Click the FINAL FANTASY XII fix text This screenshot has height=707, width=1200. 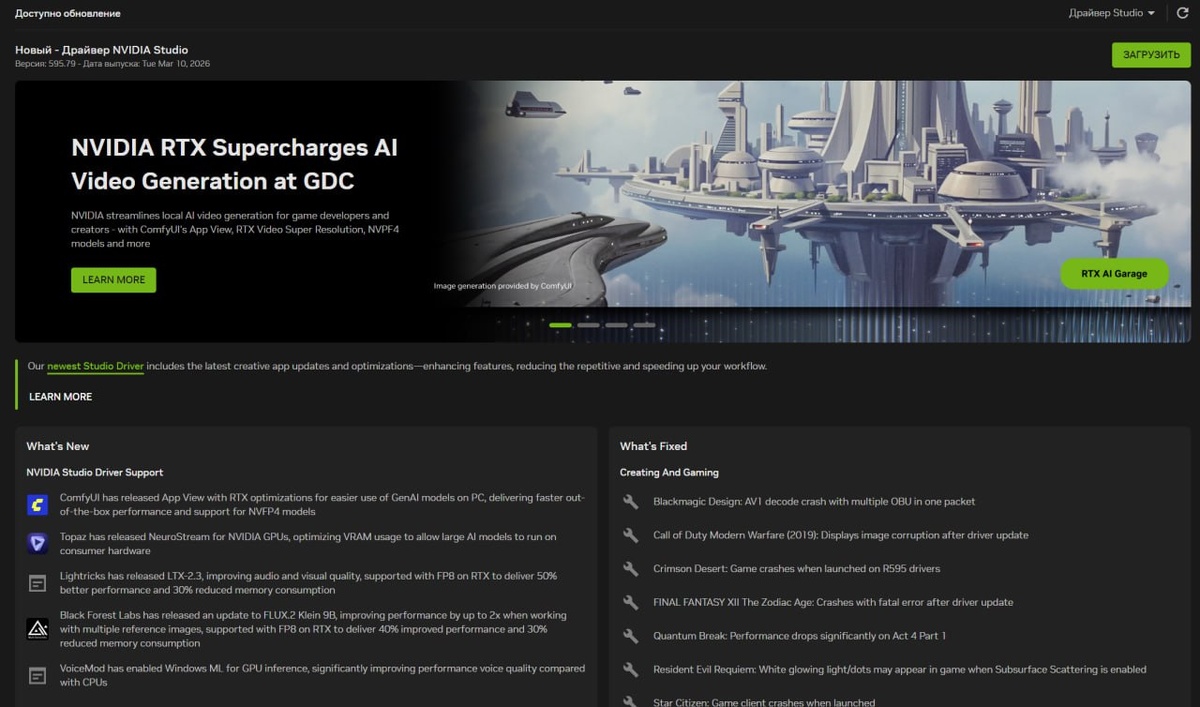pos(833,602)
